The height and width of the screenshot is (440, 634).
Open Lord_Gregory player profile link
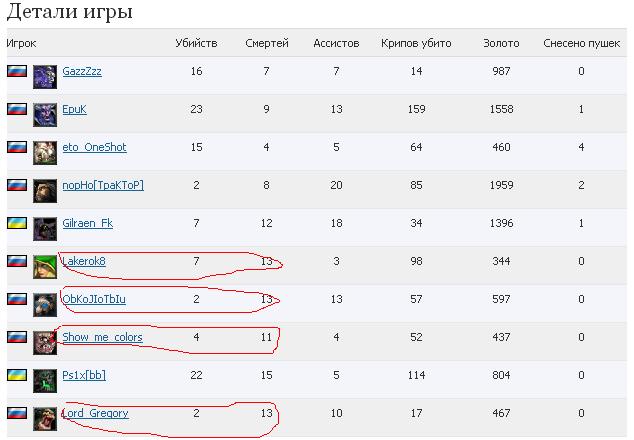(x=95, y=413)
